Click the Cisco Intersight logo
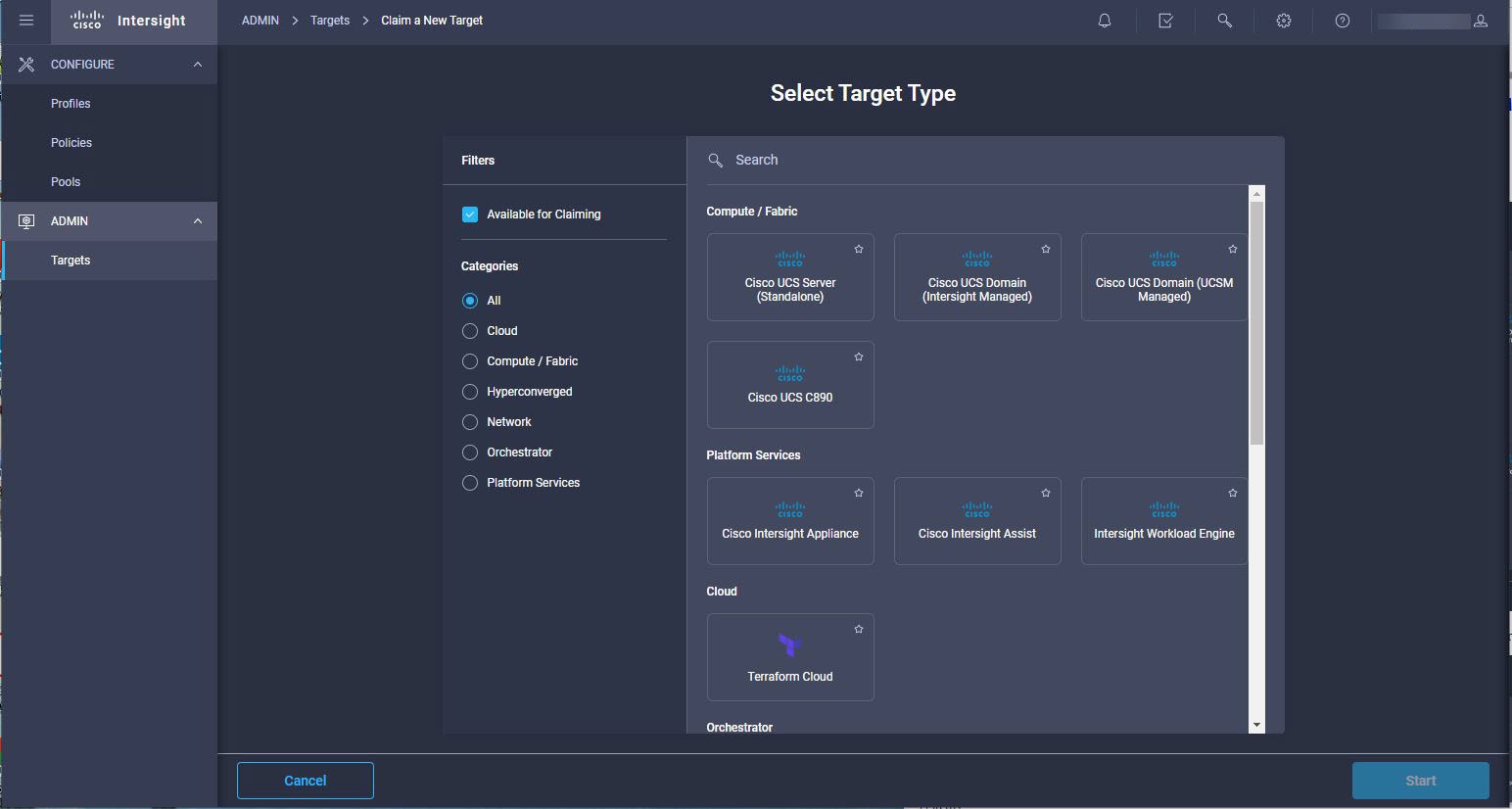 pyautogui.click(x=128, y=21)
